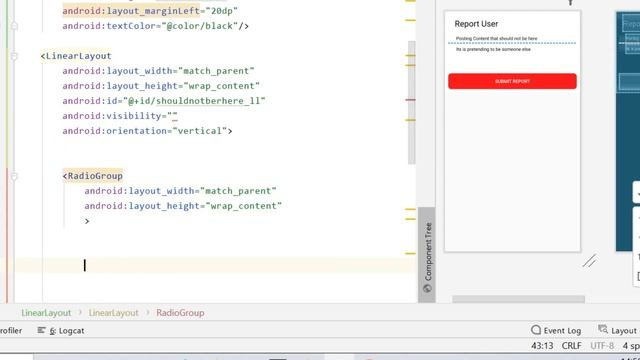Select second LinearLayout breadcrumb
The height and width of the screenshot is (360, 640).
pyautogui.click(x=113, y=313)
